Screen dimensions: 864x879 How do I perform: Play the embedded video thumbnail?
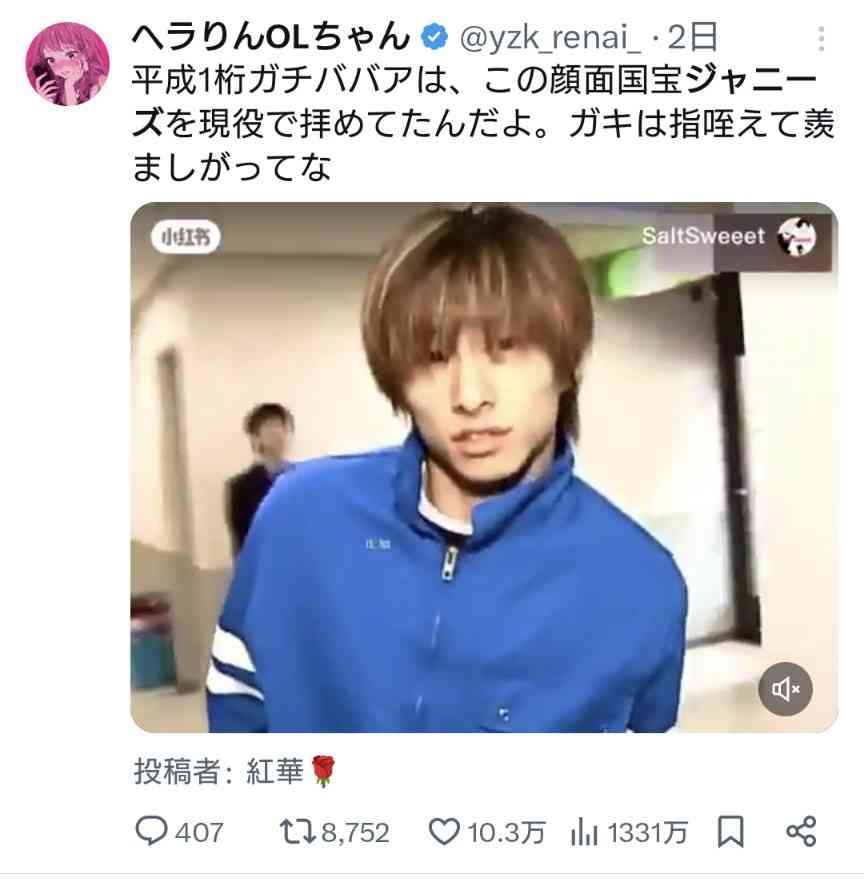(484, 467)
